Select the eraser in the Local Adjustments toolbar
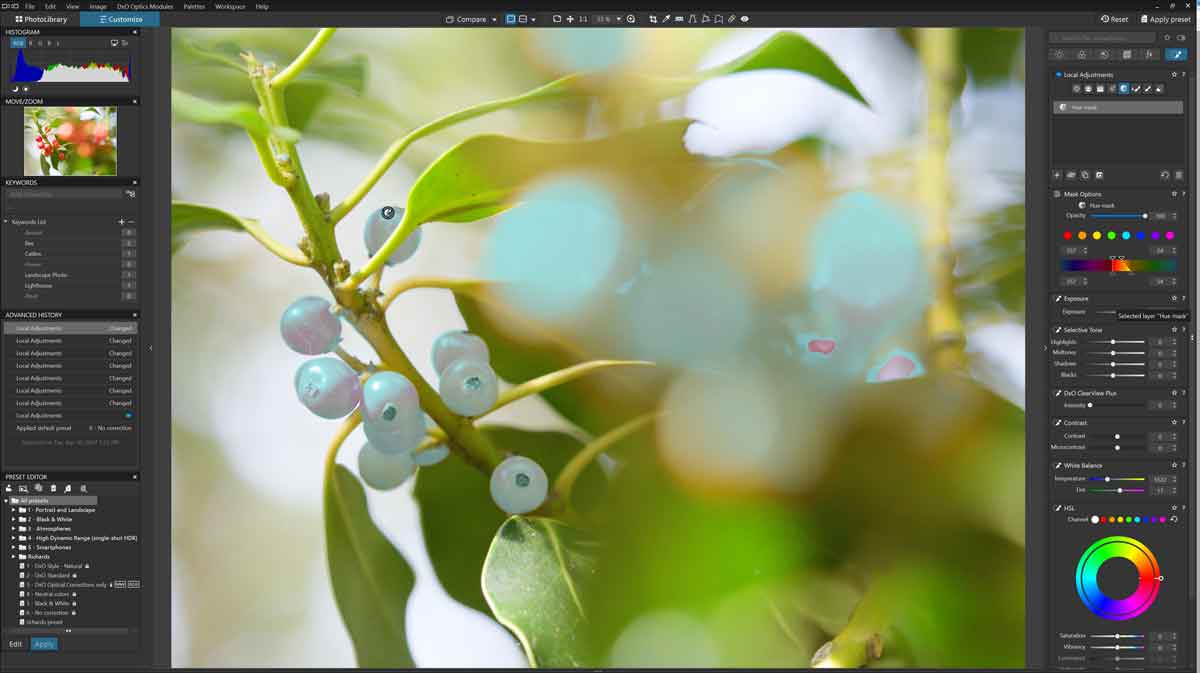Screen dimensions: 1200x673 pyautogui.click(x=1158, y=88)
